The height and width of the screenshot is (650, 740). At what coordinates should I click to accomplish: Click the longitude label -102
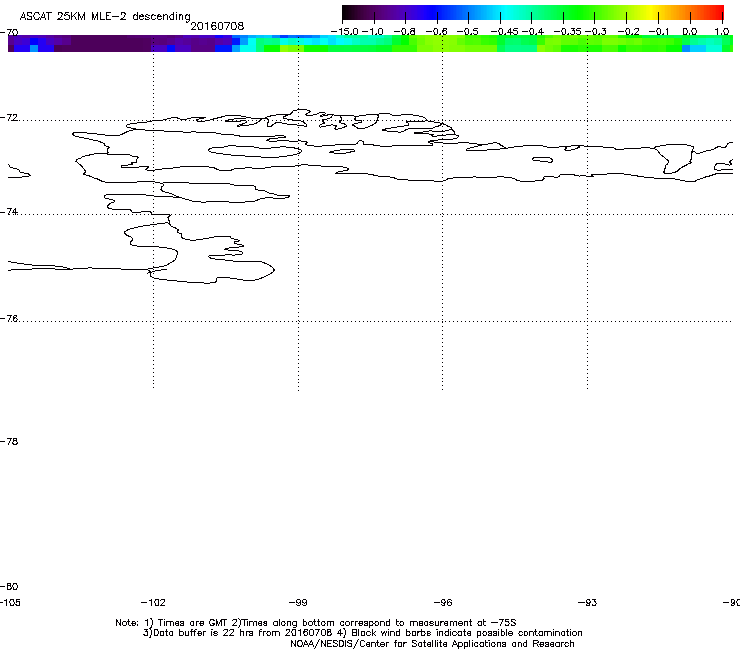[153, 602]
